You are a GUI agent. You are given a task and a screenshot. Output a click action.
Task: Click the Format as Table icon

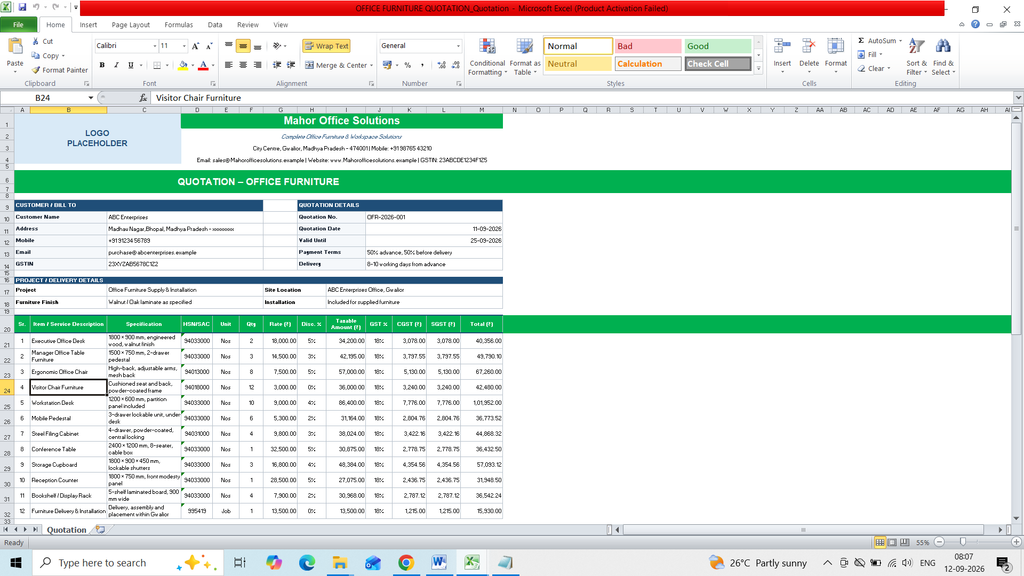(524, 46)
